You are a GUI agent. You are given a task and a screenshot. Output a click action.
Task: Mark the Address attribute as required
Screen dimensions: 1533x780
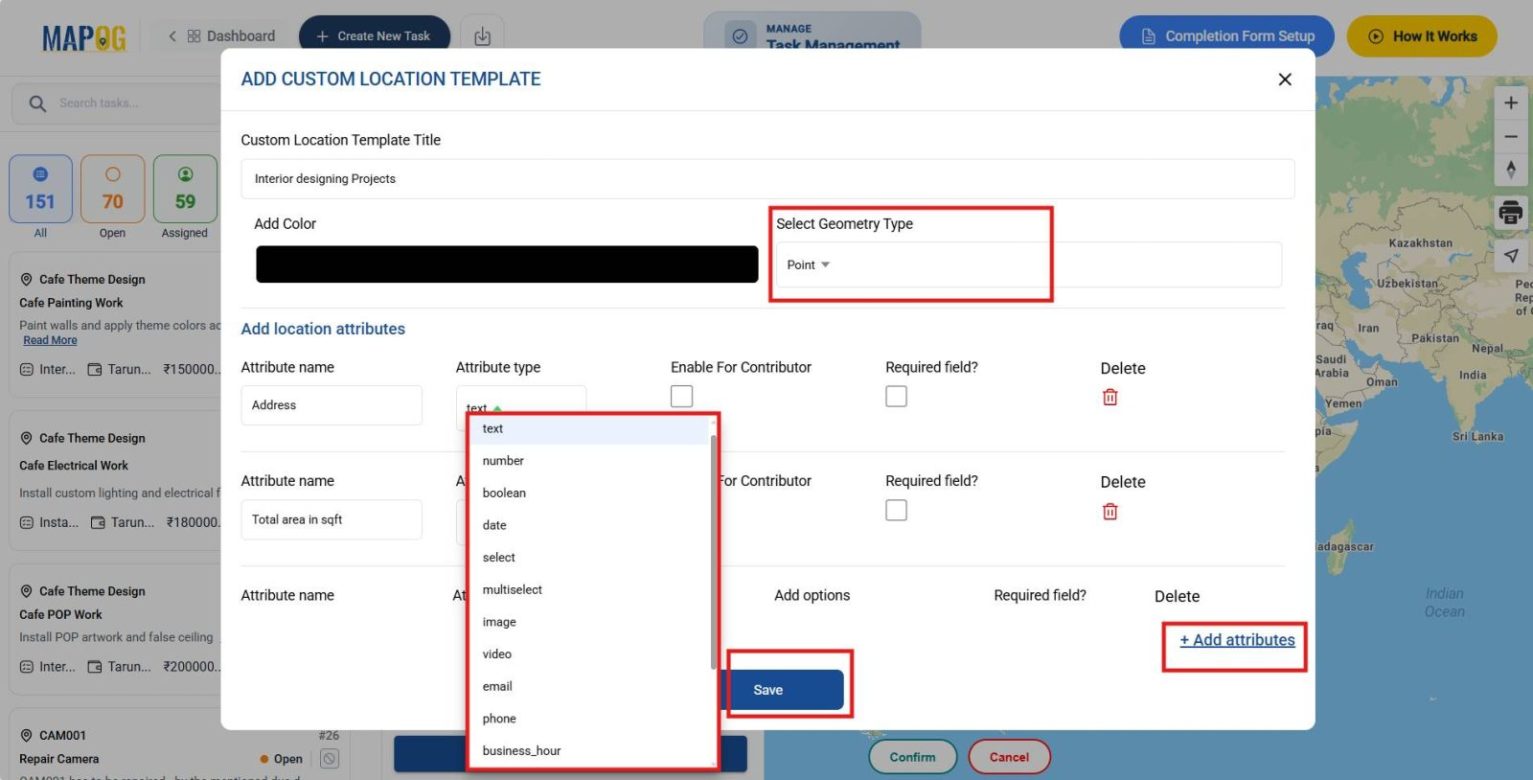(x=895, y=396)
